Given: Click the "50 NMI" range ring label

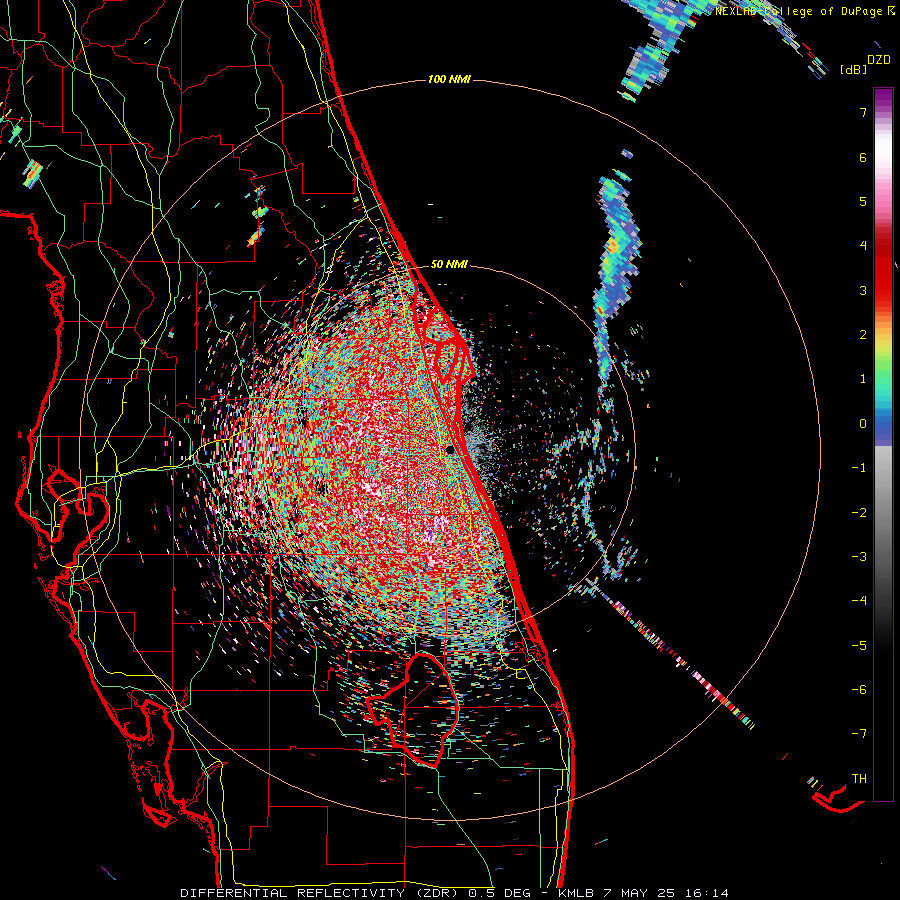Looking at the screenshot, I should (x=449, y=265).
